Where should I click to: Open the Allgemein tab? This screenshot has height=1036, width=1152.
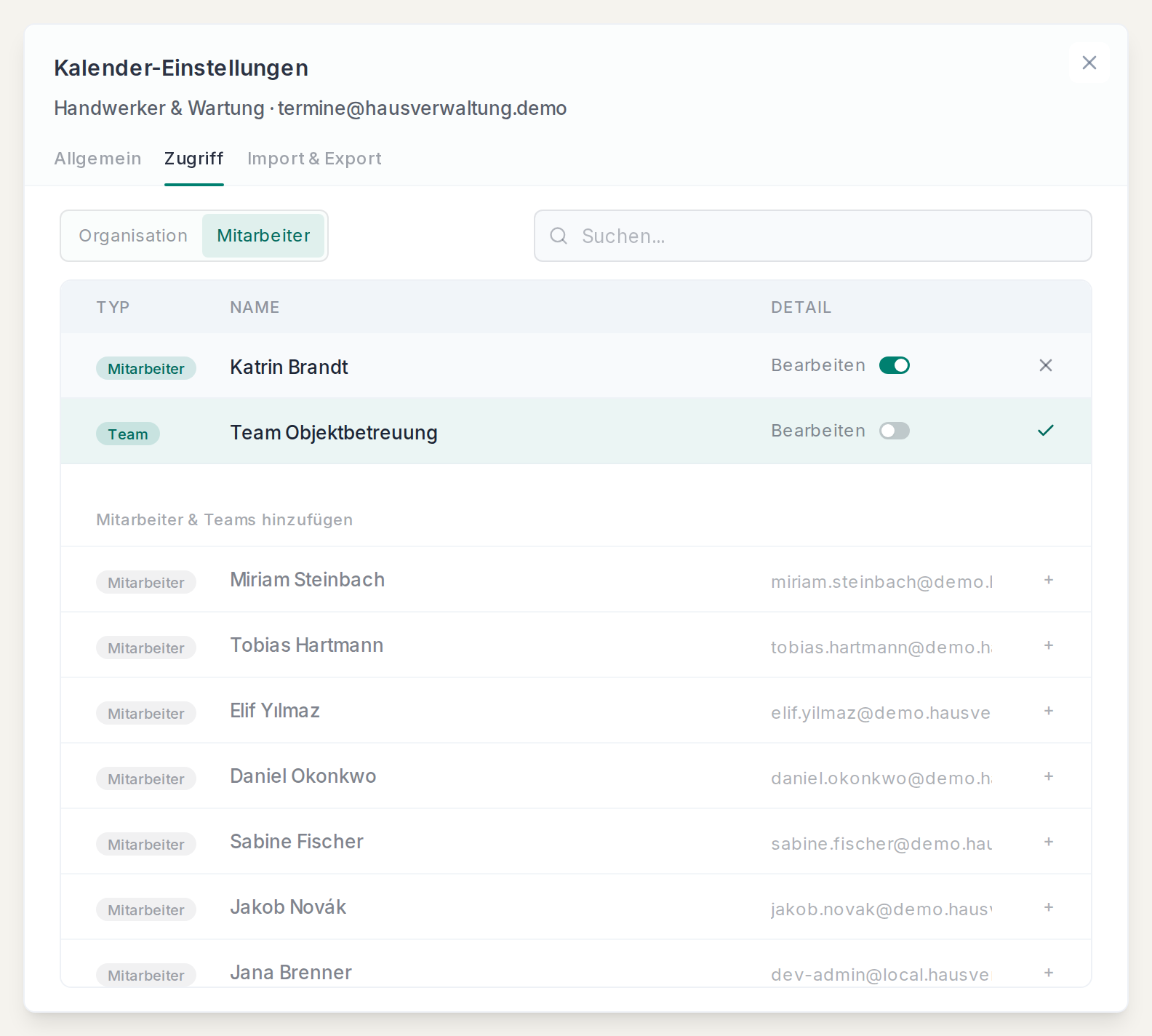97,159
